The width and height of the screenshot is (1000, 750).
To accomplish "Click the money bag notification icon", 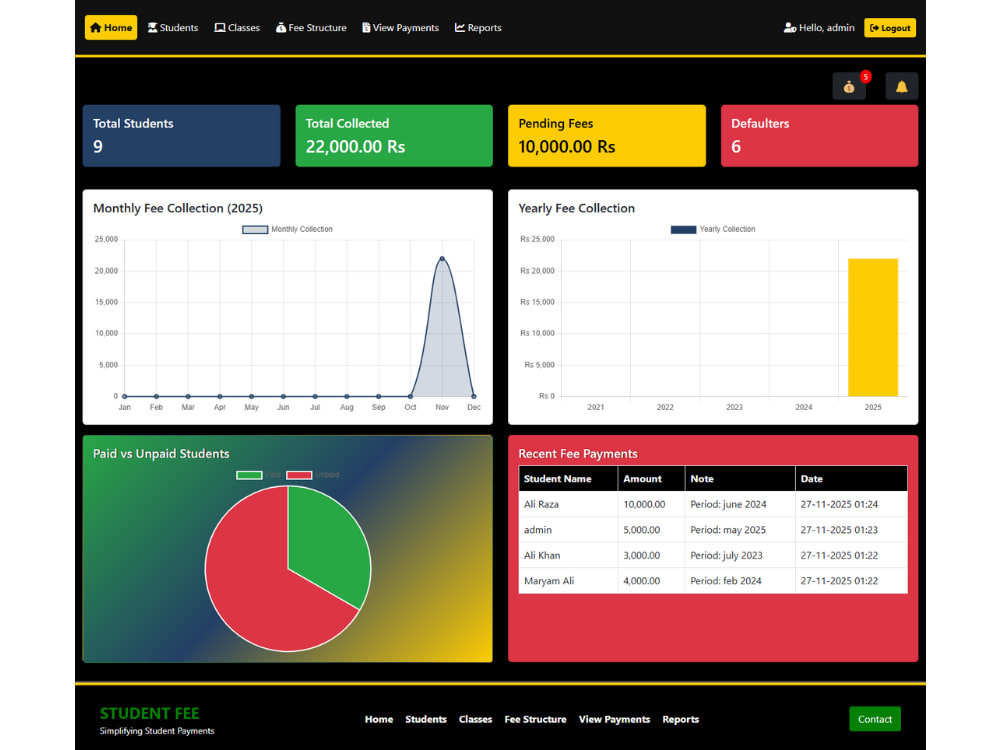I will coord(849,87).
